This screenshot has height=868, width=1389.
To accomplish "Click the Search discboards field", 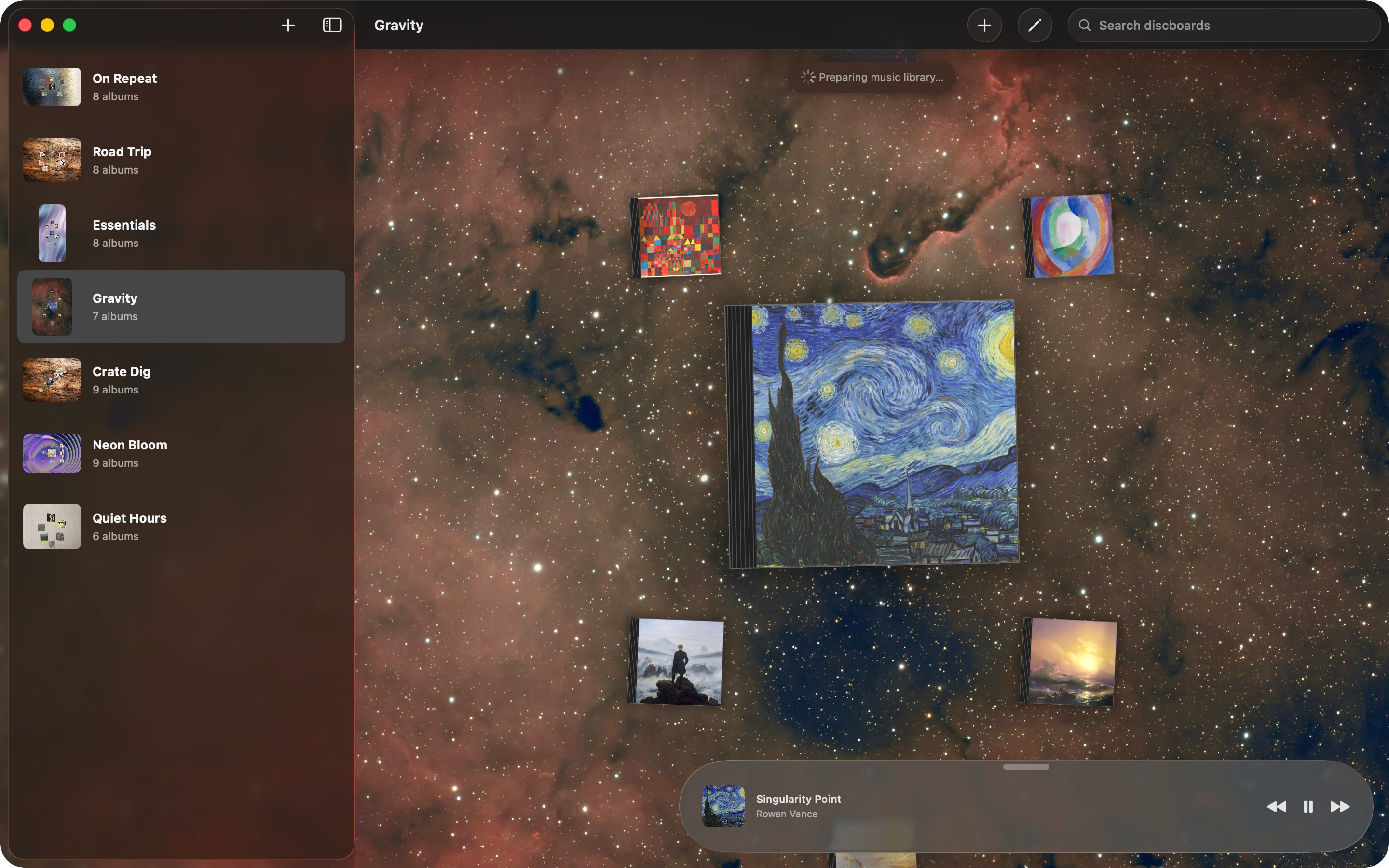I will (x=1224, y=25).
